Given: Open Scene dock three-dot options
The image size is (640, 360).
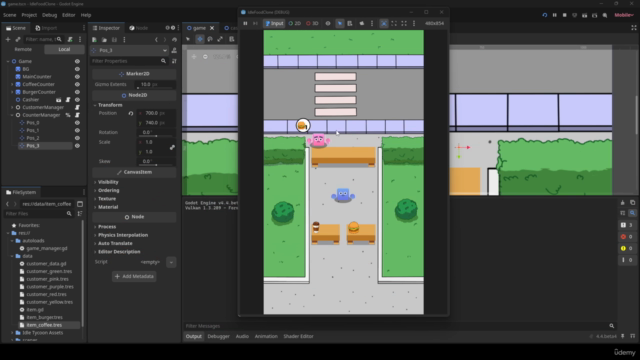Looking at the screenshot, I should (80, 39).
